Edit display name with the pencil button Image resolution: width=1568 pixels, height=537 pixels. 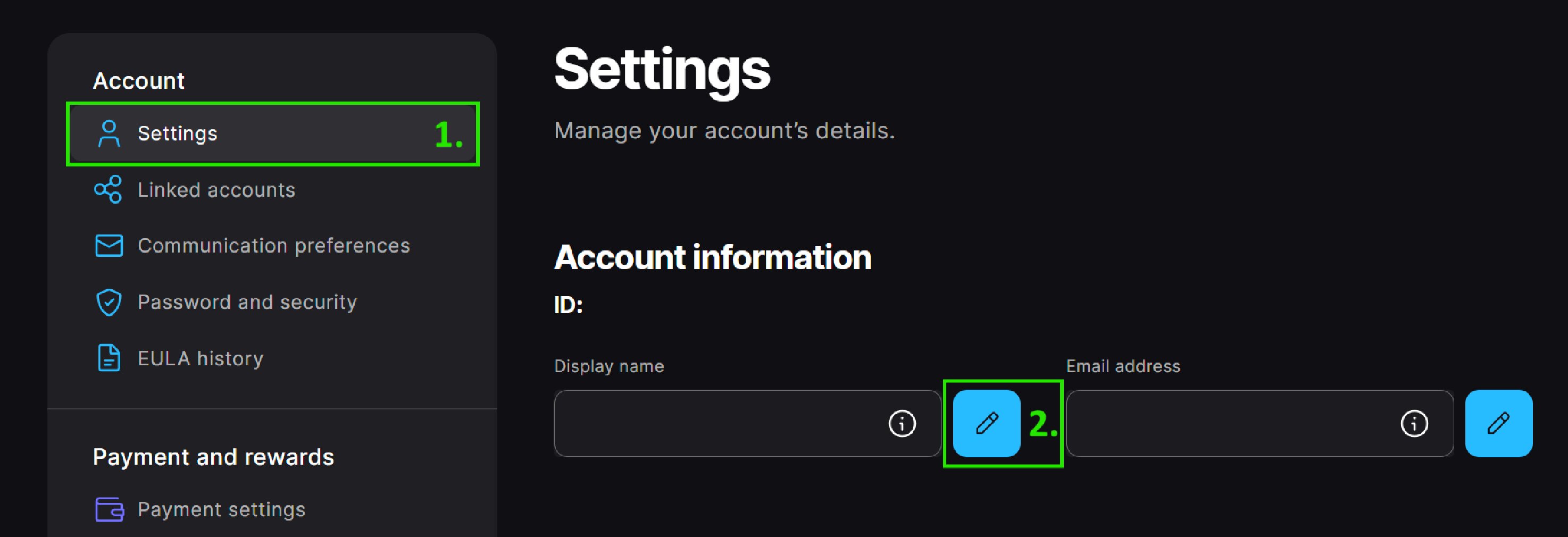[x=986, y=424]
